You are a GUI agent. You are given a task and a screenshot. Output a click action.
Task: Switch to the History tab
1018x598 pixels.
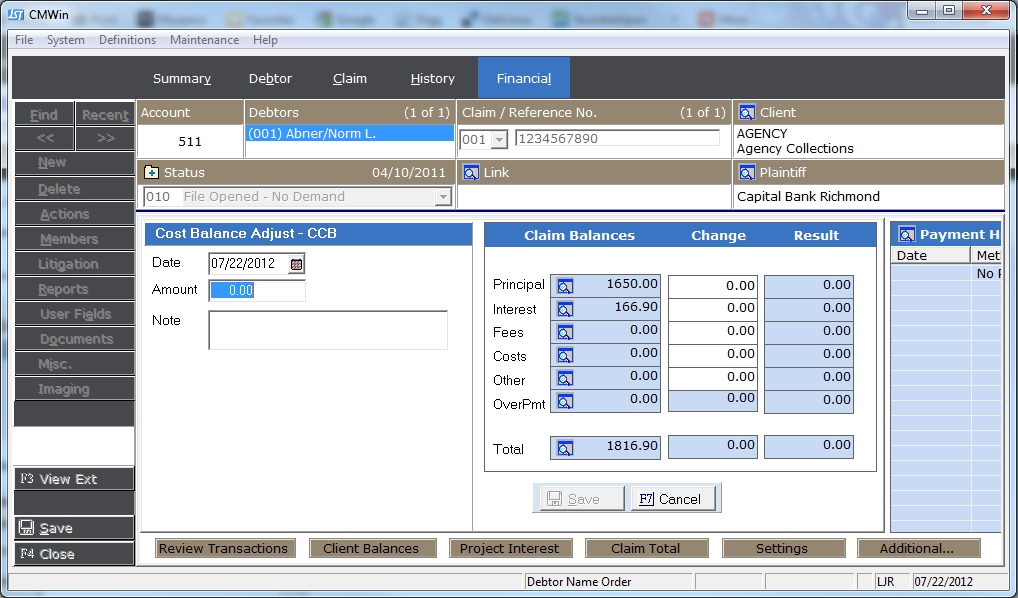(x=432, y=79)
